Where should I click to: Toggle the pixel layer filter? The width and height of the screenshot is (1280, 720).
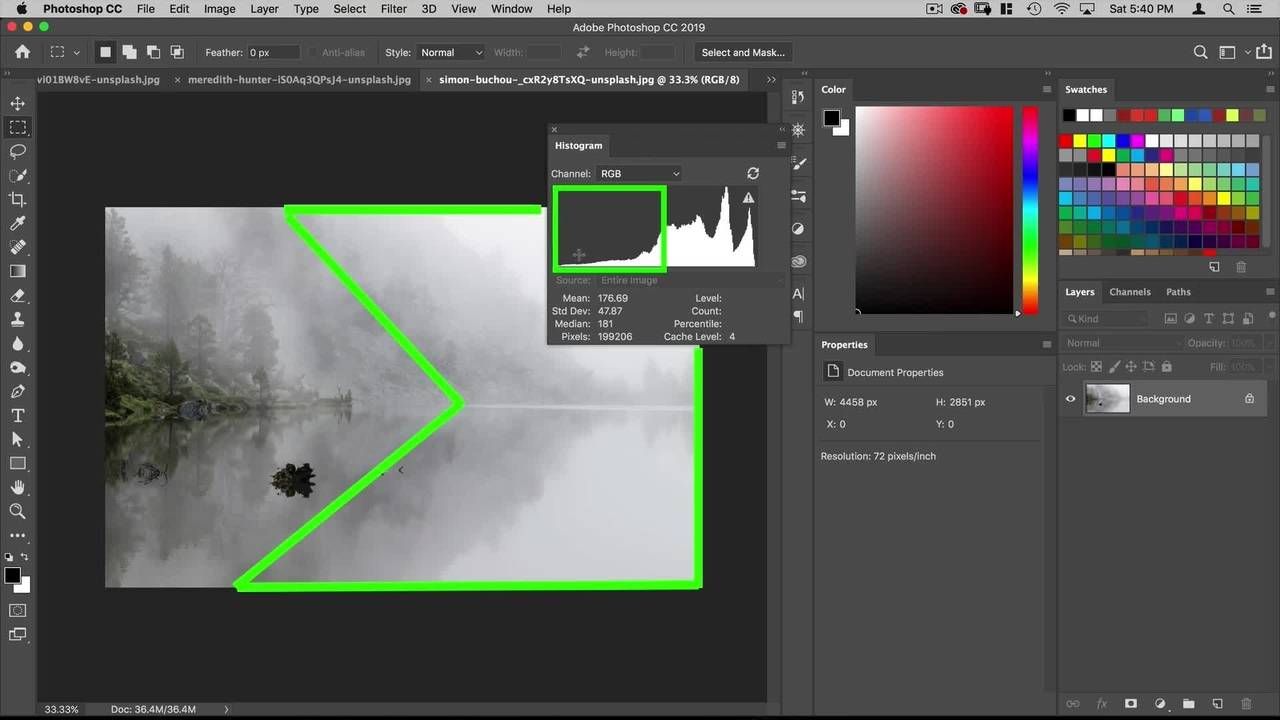[1170, 318]
